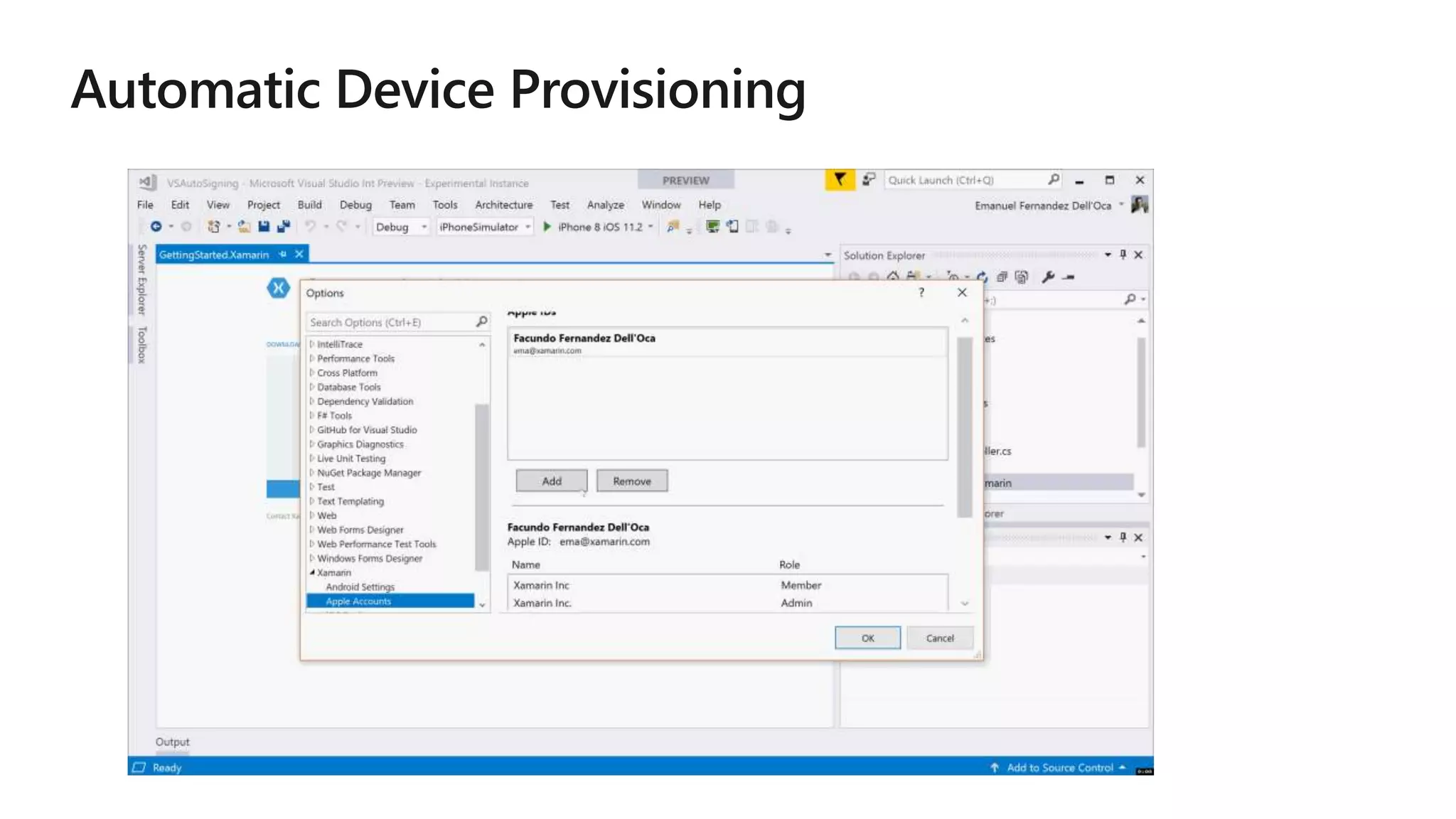This screenshot has width=1456, height=819.
Task: Pin the GettingStarted.Xamarin tab
Action: [x=283, y=254]
